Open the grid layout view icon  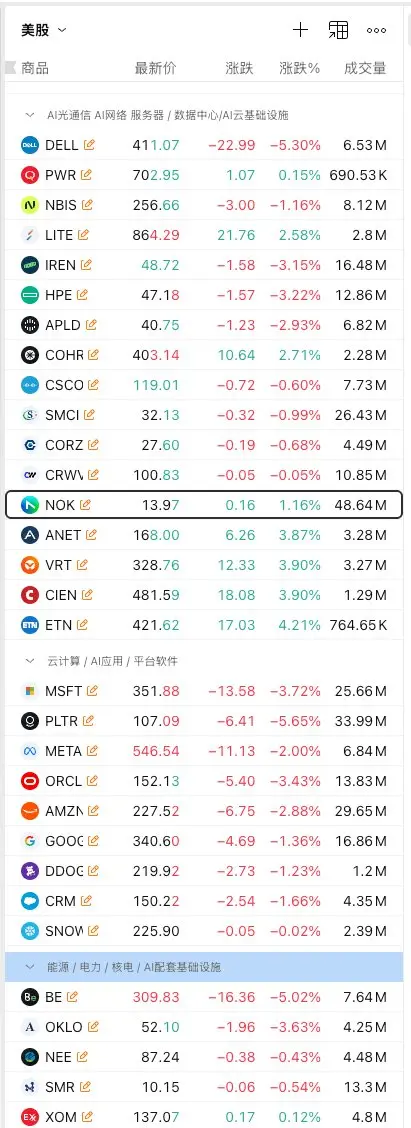pos(338,29)
